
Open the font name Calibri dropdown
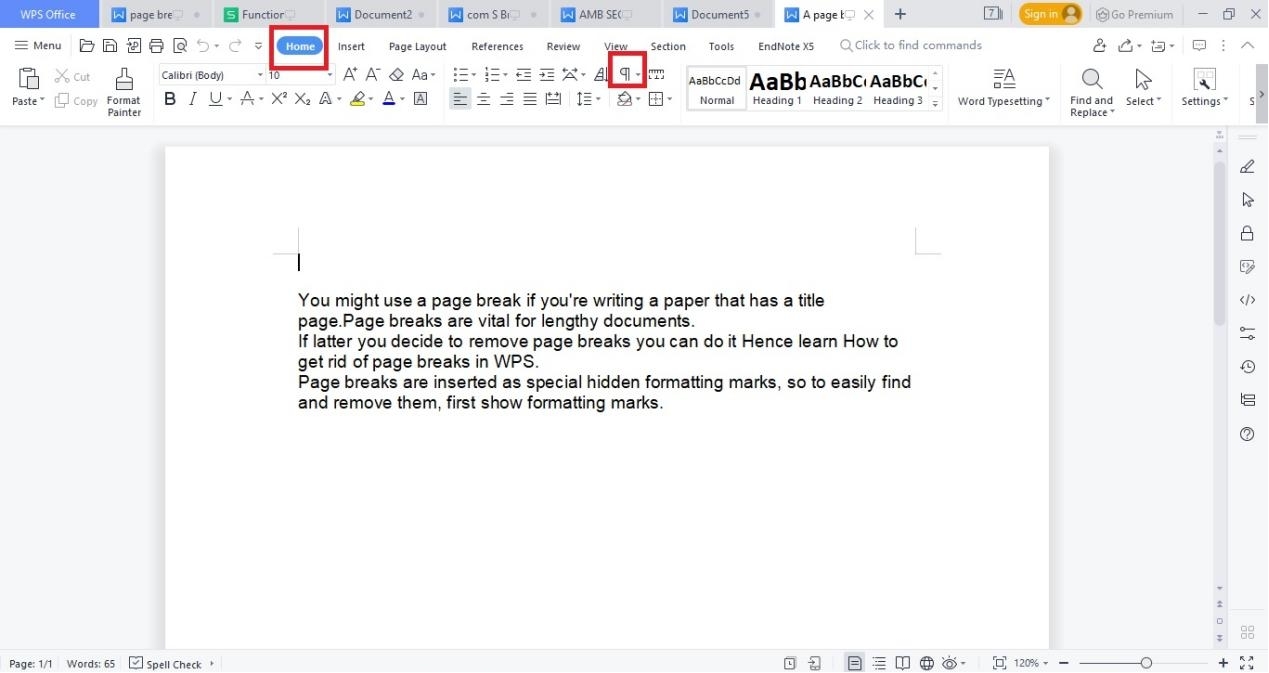(x=260, y=76)
